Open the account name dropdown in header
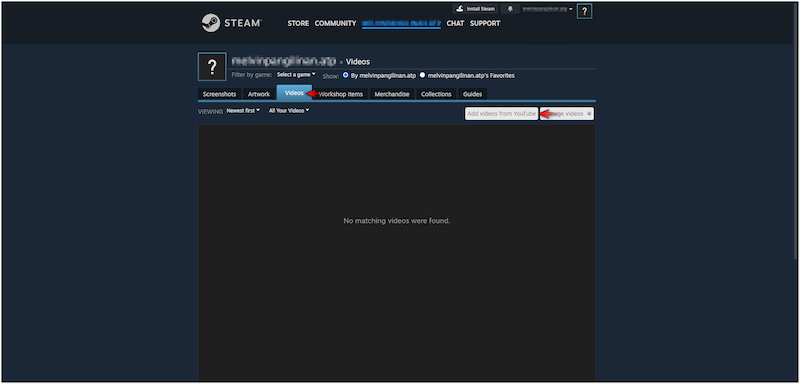 547,9
